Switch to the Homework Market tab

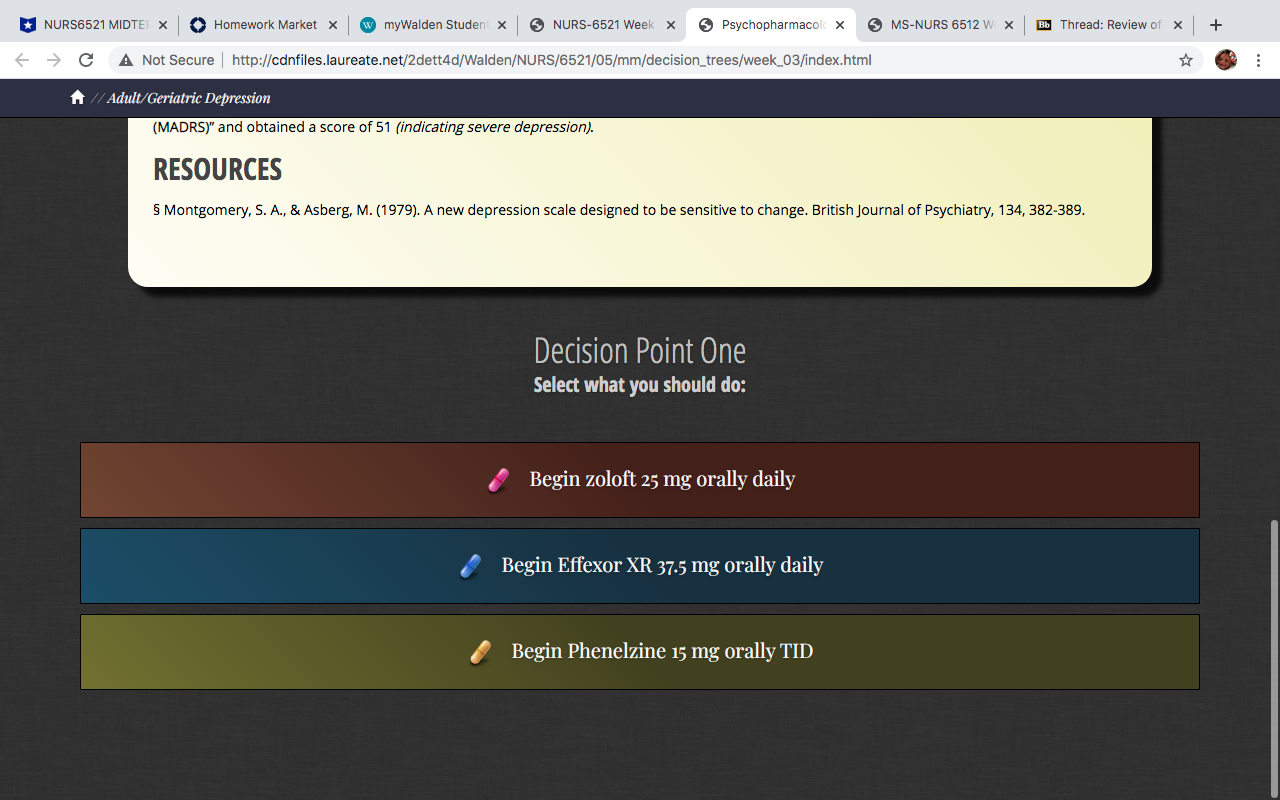264,25
